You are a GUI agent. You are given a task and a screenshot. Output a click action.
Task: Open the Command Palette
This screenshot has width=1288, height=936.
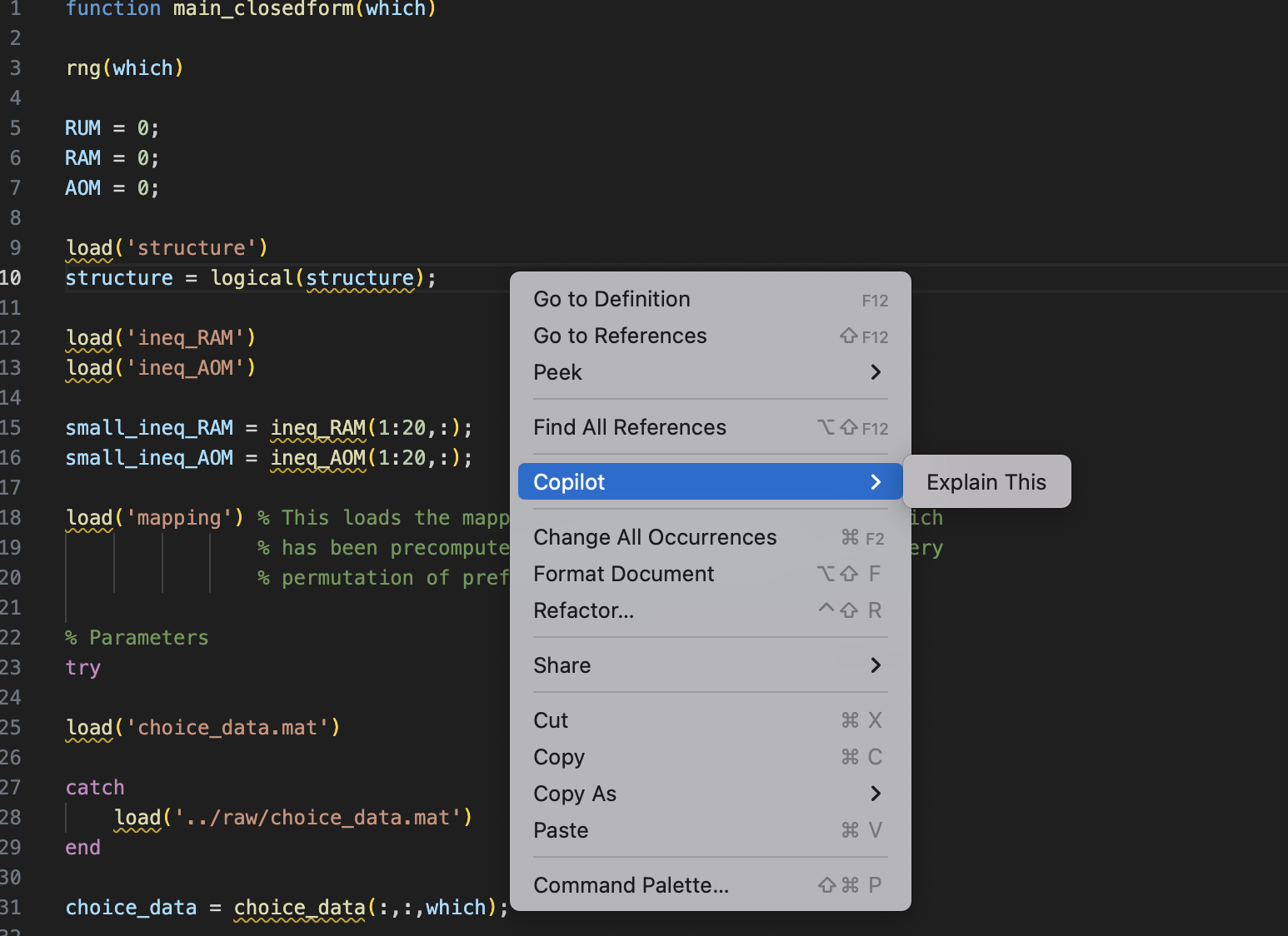click(x=631, y=885)
